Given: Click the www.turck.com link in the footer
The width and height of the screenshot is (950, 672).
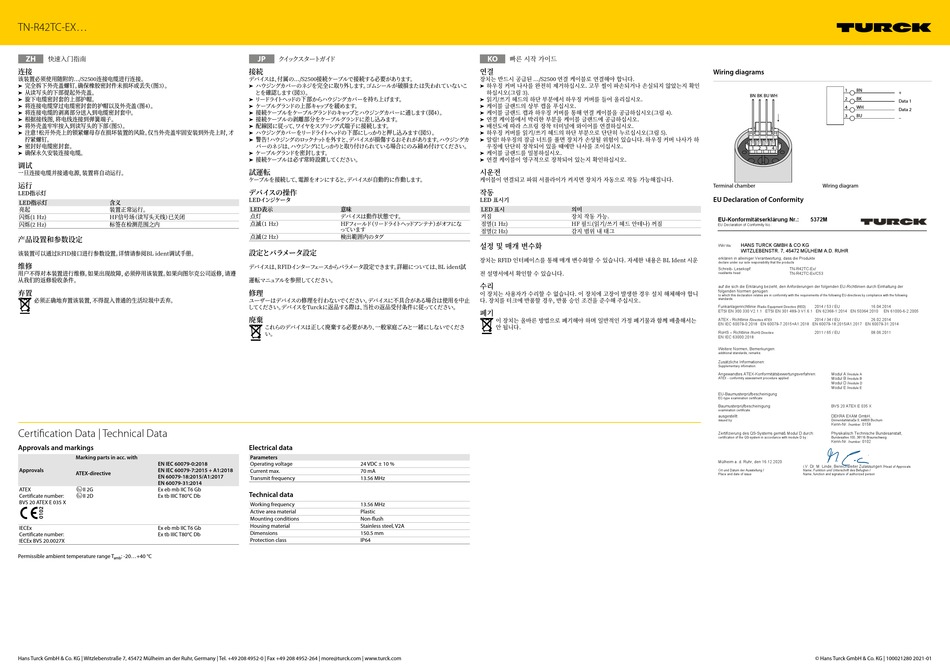Looking at the screenshot, I should 382,658.
